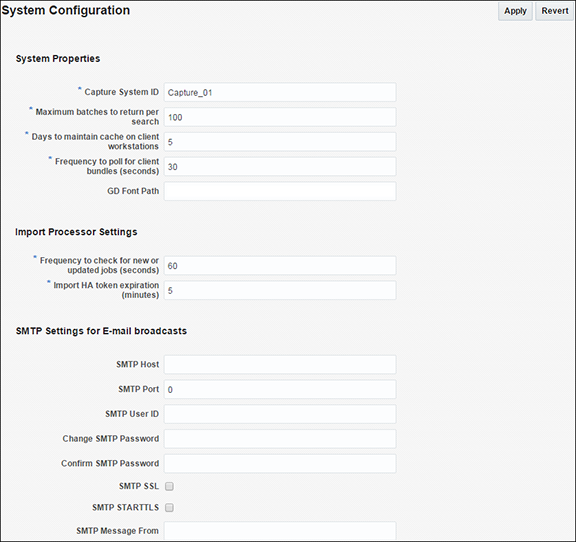Click the SMTP Host label

138,364
